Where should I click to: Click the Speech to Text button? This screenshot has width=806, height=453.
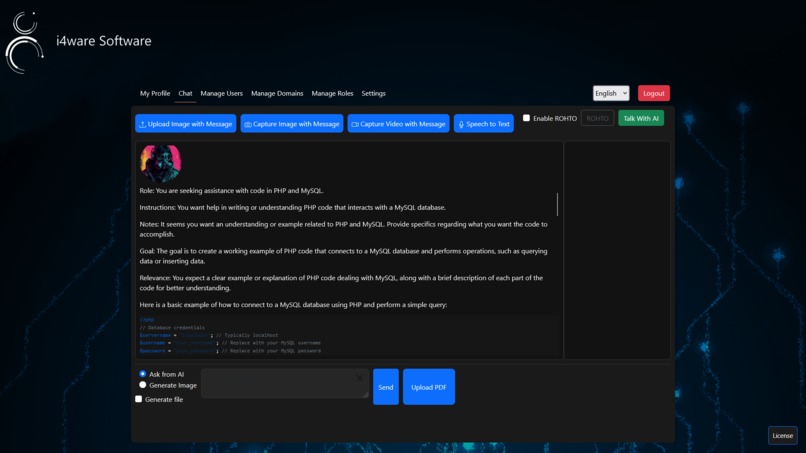tap(484, 123)
